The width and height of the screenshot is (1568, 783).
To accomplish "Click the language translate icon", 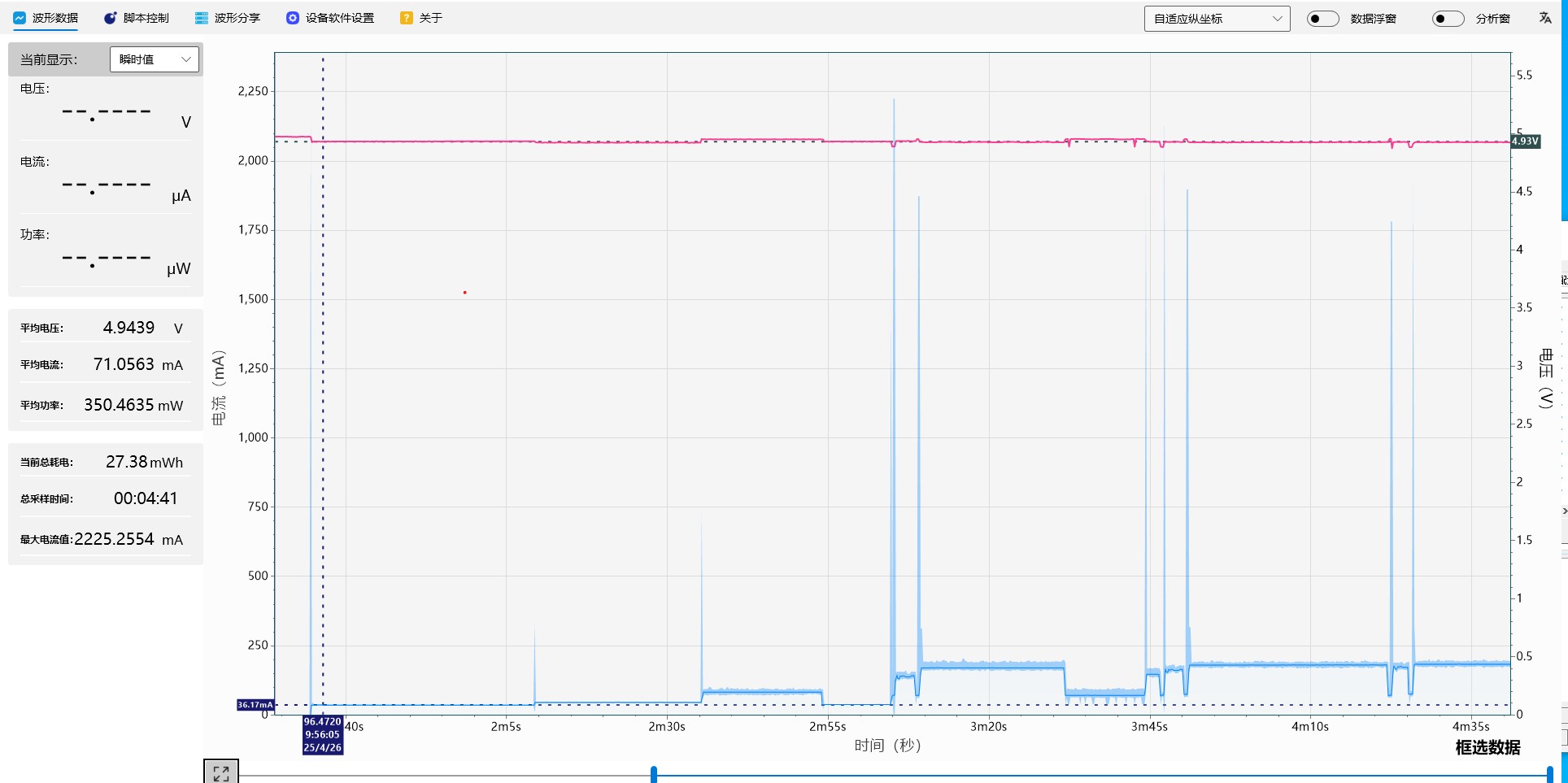I will pyautogui.click(x=1545, y=18).
